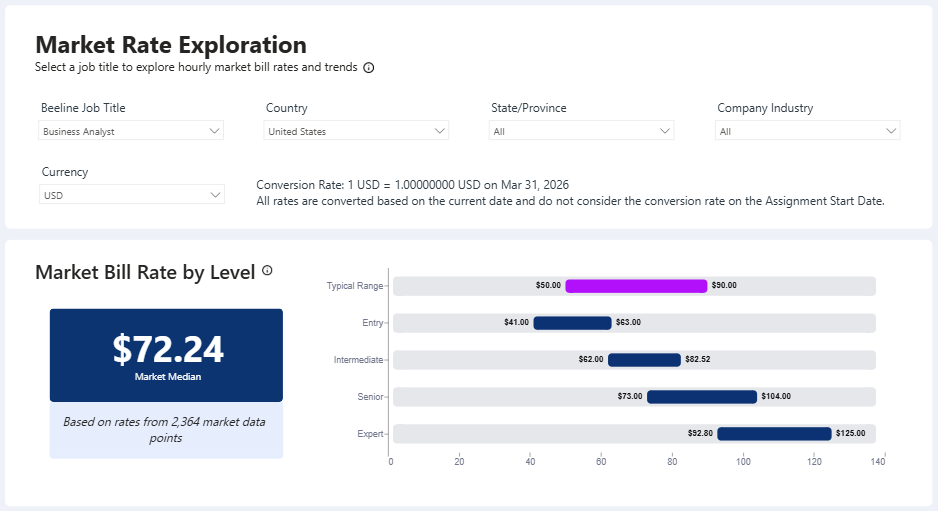Click the Expert level rate bar
Image resolution: width=938 pixels, height=511 pixels.
click(x=775, y=434)
